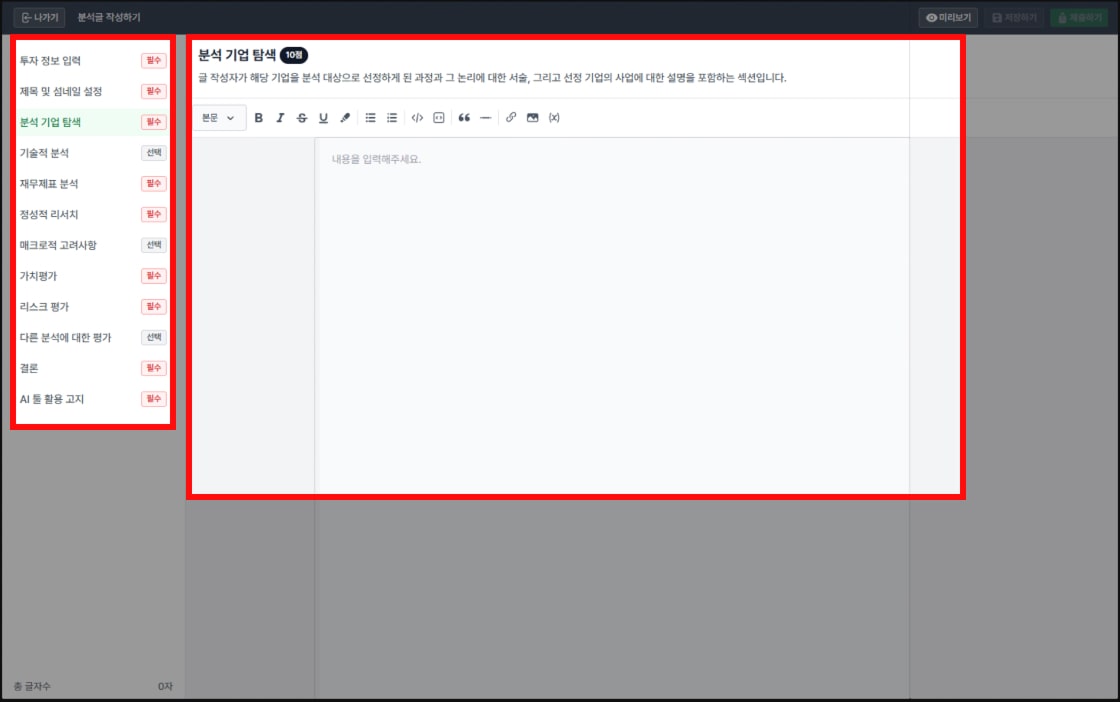Toggle bold formatting in the editor toolbar
Viewport: 1120px width, 702px height.
tap(259, 118)
